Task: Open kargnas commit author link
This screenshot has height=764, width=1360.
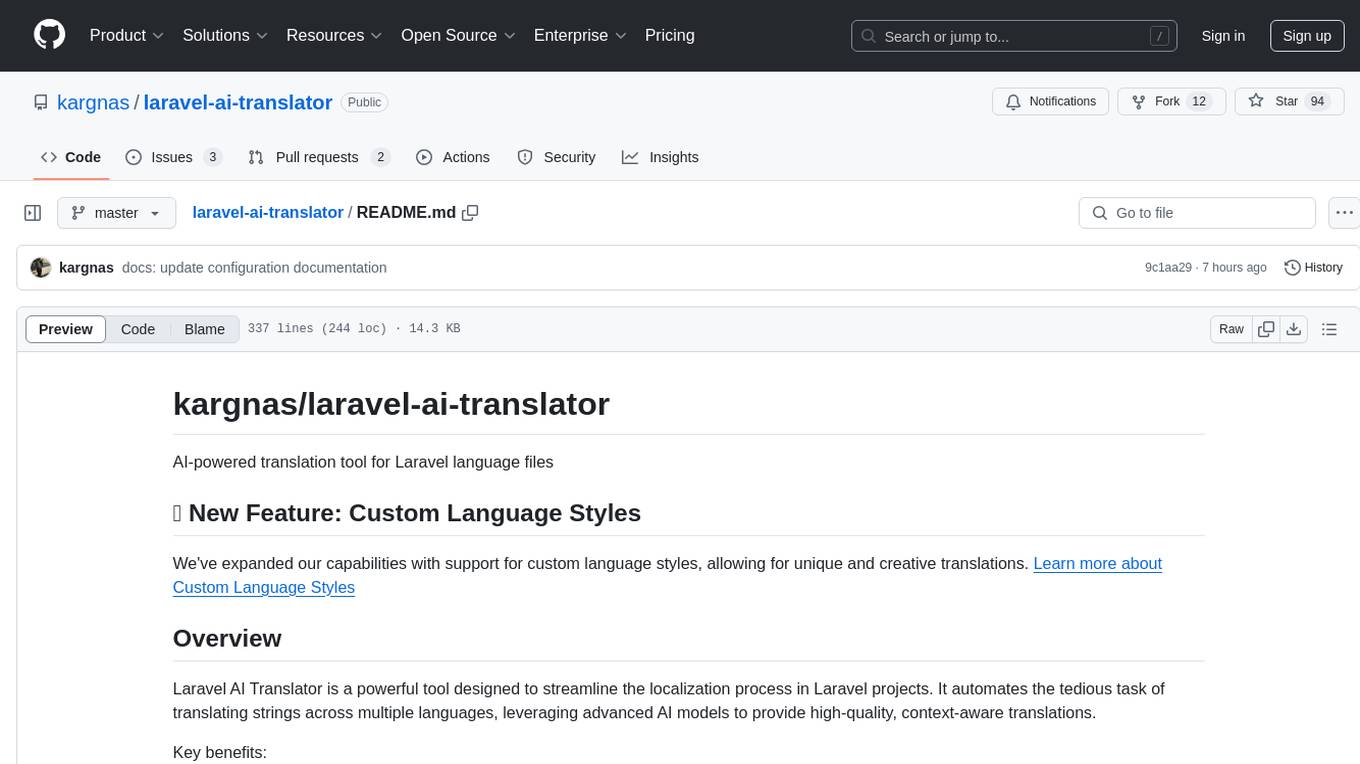Action: click(x=86, y=268)
